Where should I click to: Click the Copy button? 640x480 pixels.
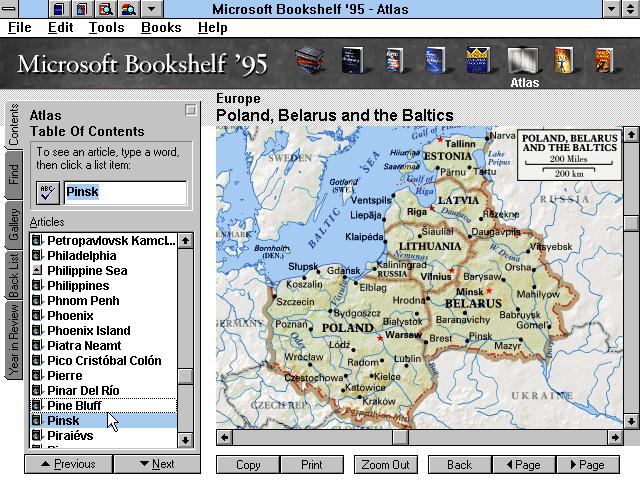point(248,465)
